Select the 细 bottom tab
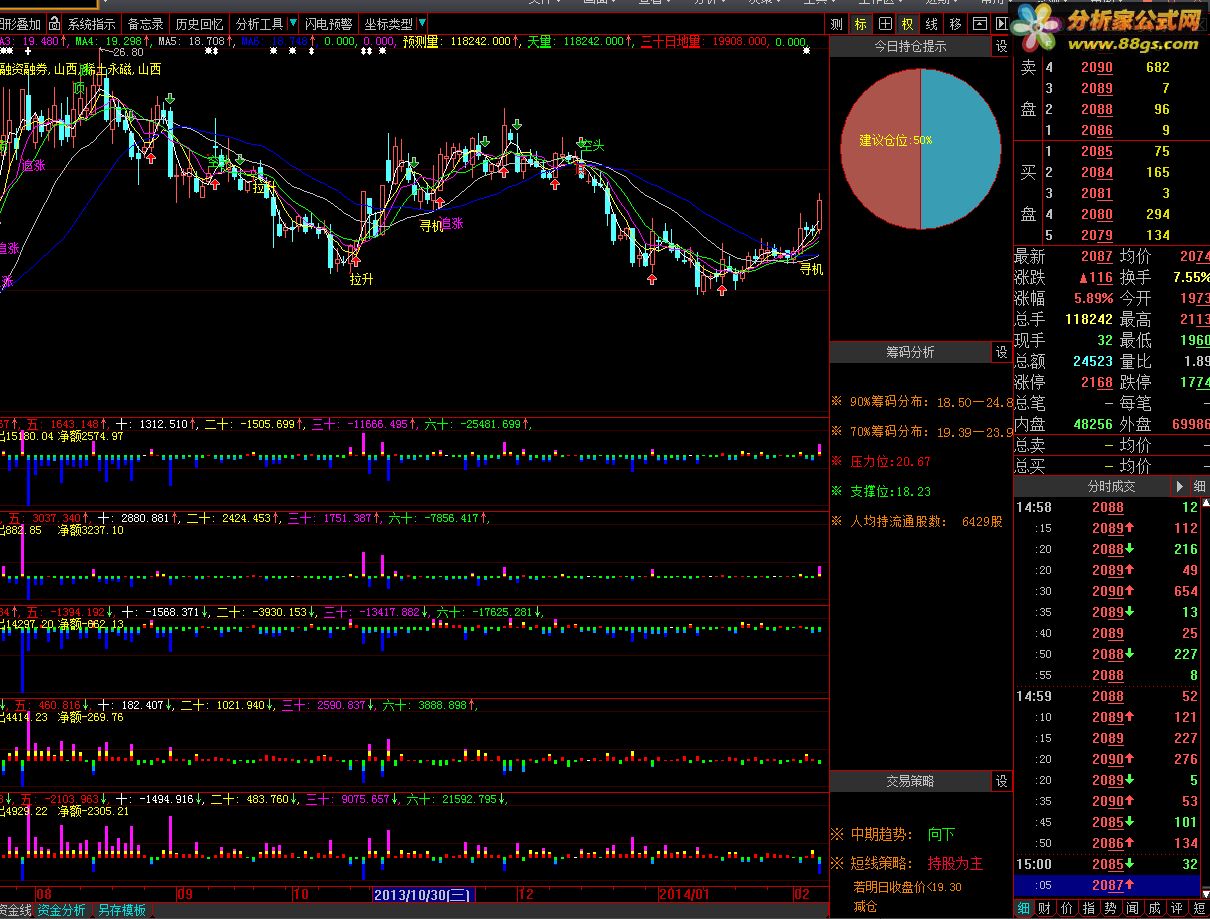 pos(1023,908)
